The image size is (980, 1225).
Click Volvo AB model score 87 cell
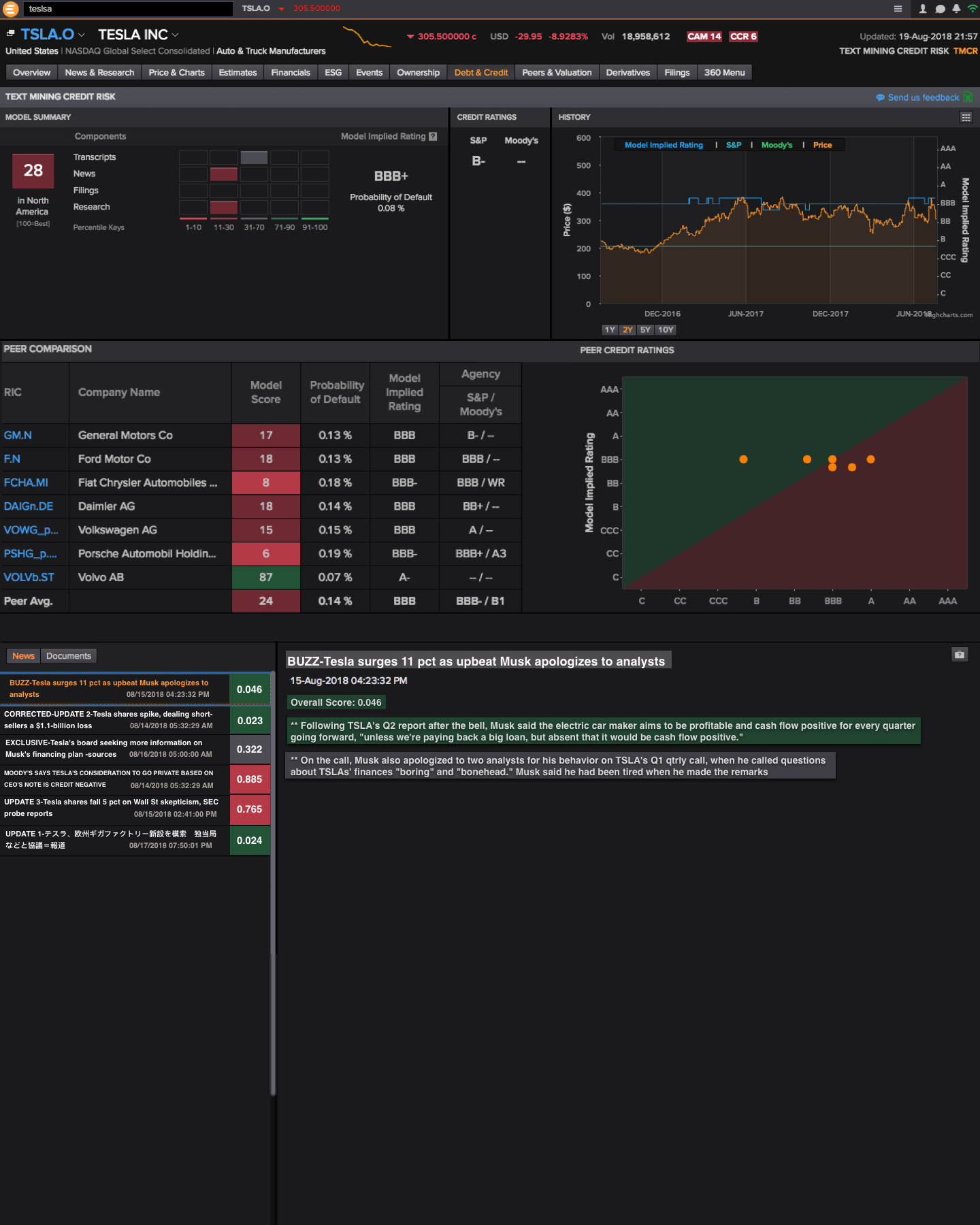coord(265,578)
